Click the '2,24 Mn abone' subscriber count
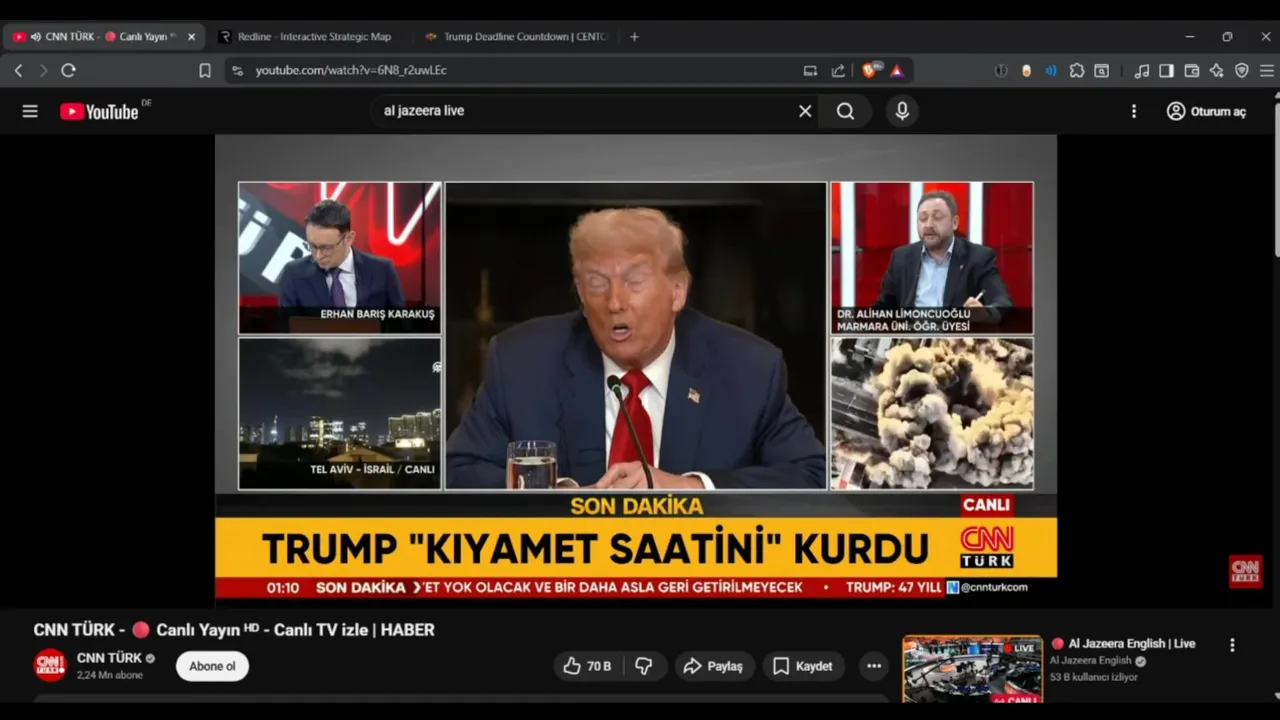The image size is (1280, 720). point(110,676)
